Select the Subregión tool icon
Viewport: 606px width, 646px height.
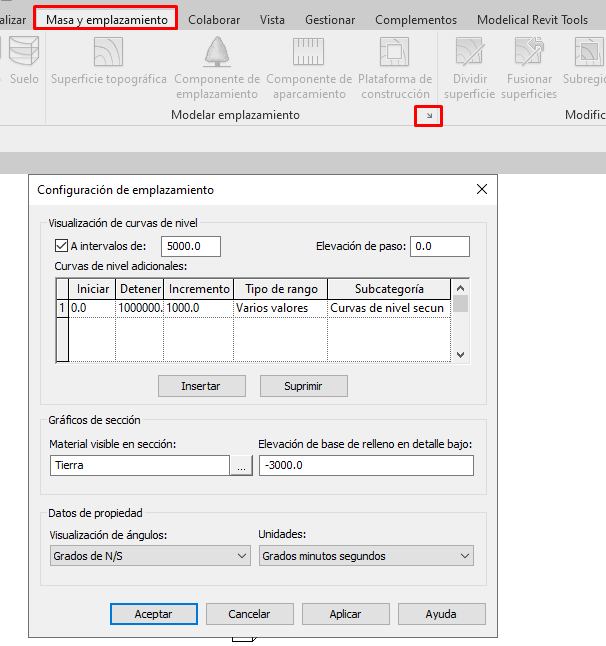coord(589,51)
